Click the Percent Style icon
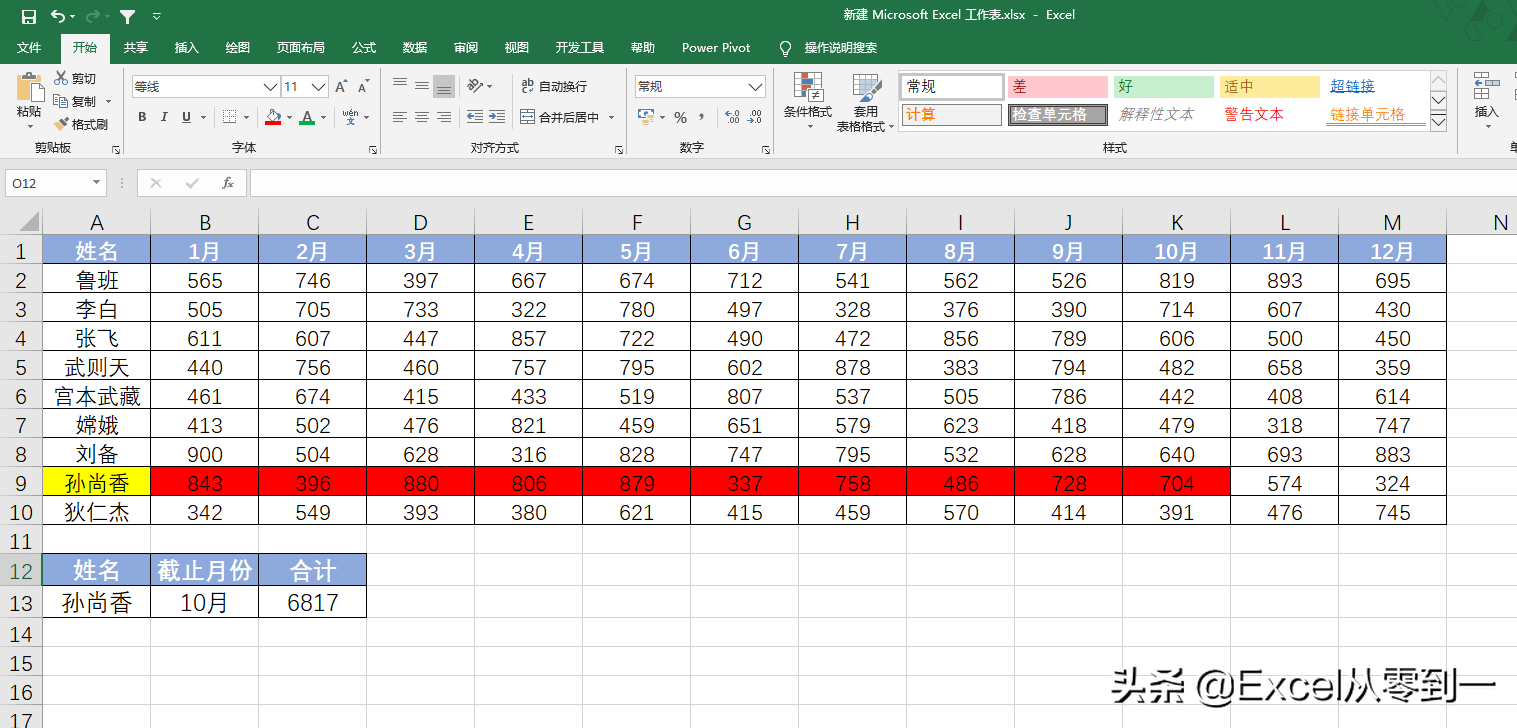1517x728 pixels. tap(681, 117)
